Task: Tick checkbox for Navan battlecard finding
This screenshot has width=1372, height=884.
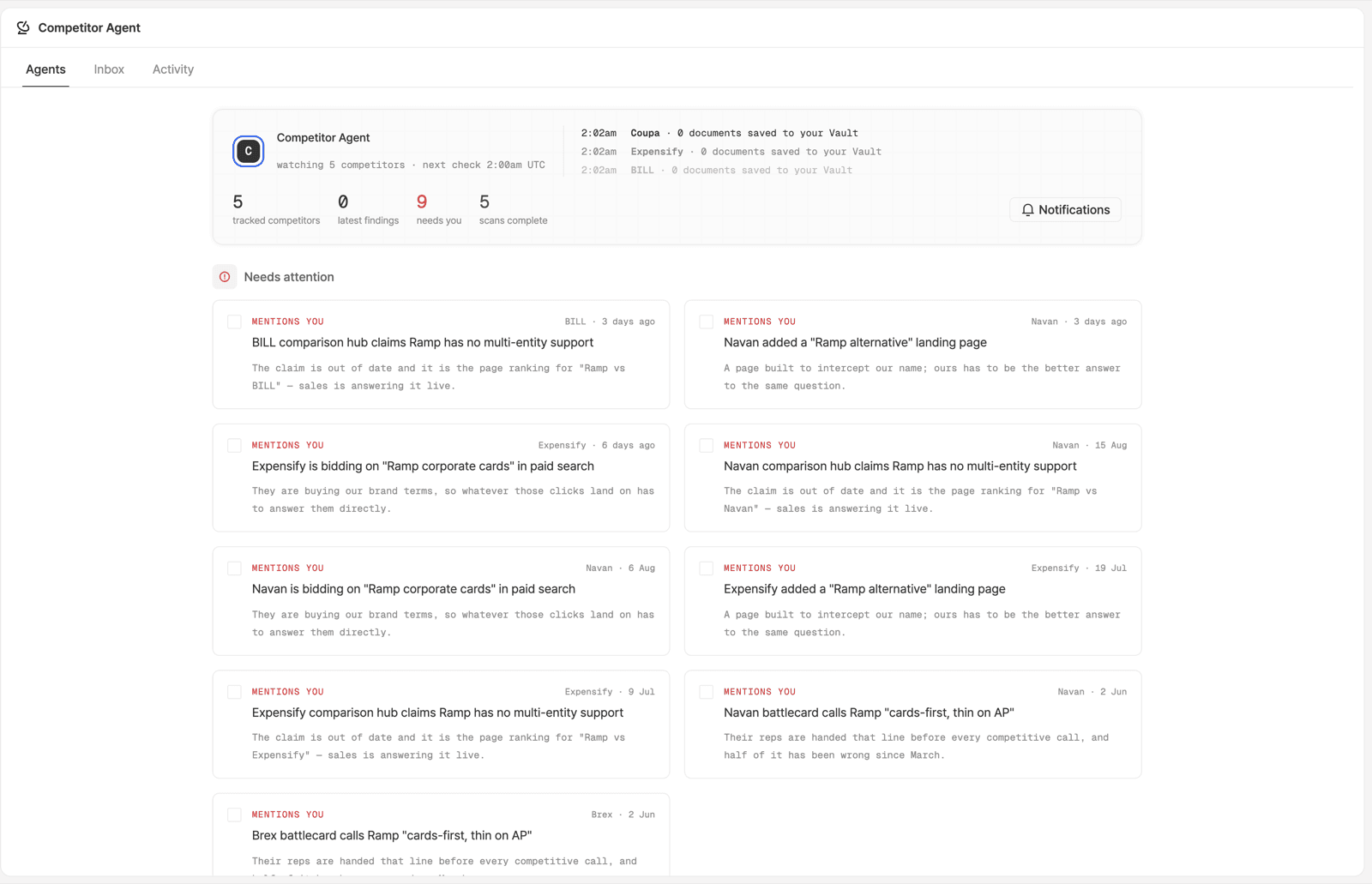Action: tap(706, 692)
